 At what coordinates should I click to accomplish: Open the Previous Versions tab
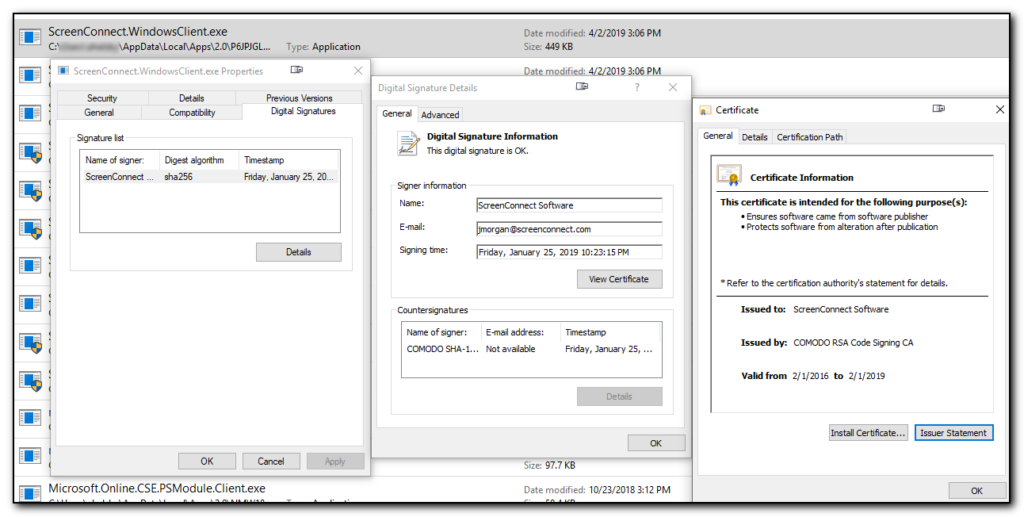[x=299, y=98]
